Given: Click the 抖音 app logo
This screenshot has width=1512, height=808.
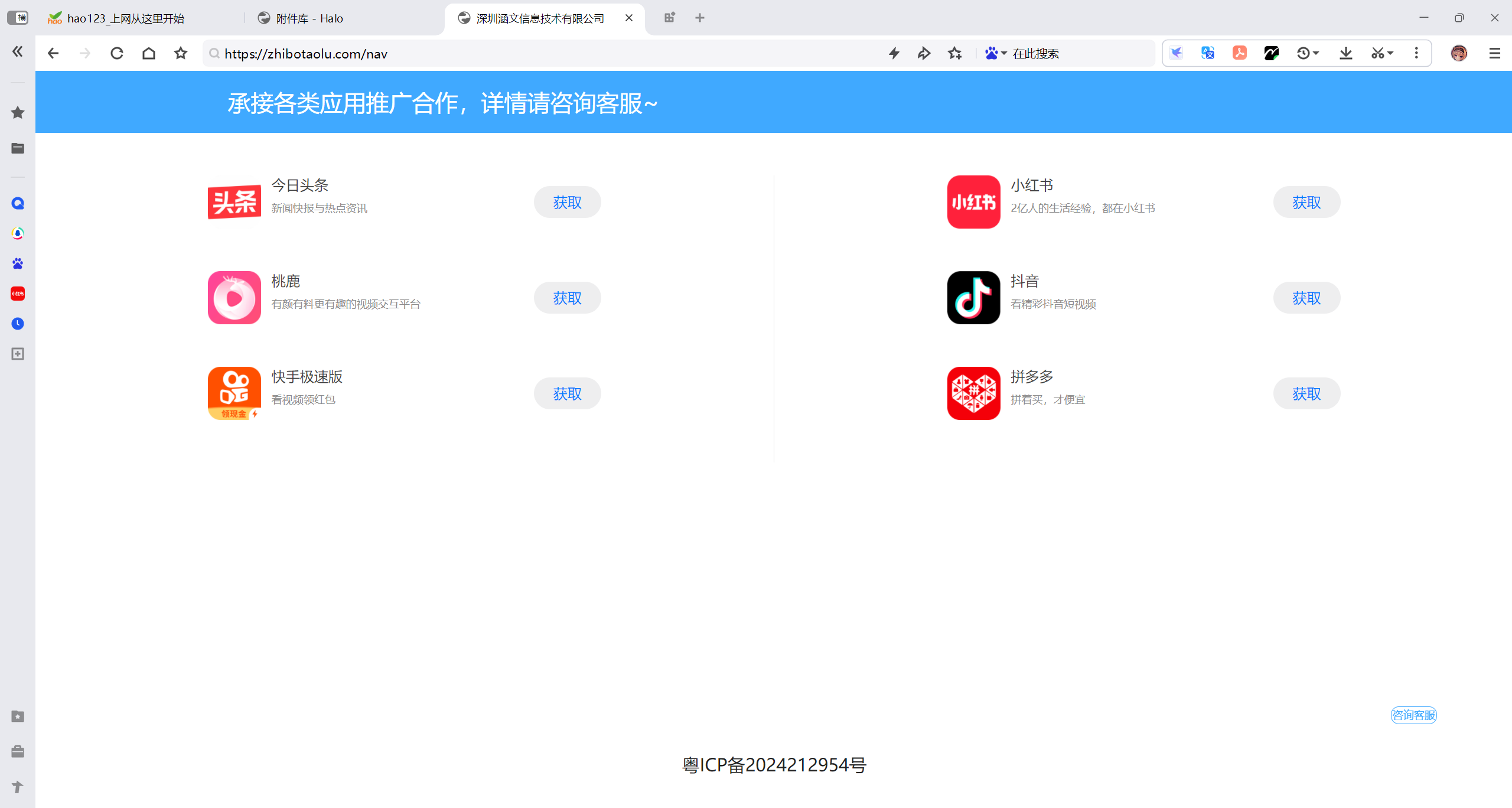Looking at the screenshot, I should (974, 298).
